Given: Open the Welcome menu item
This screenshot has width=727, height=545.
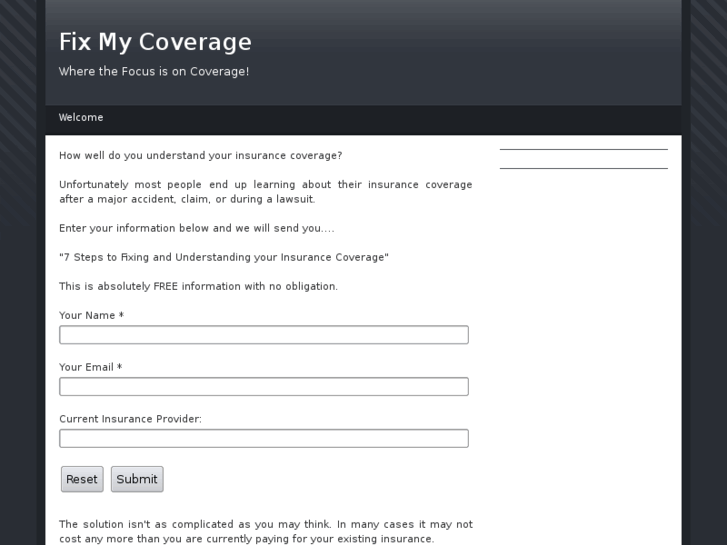Looking at the screenshot, I should 81,117.
